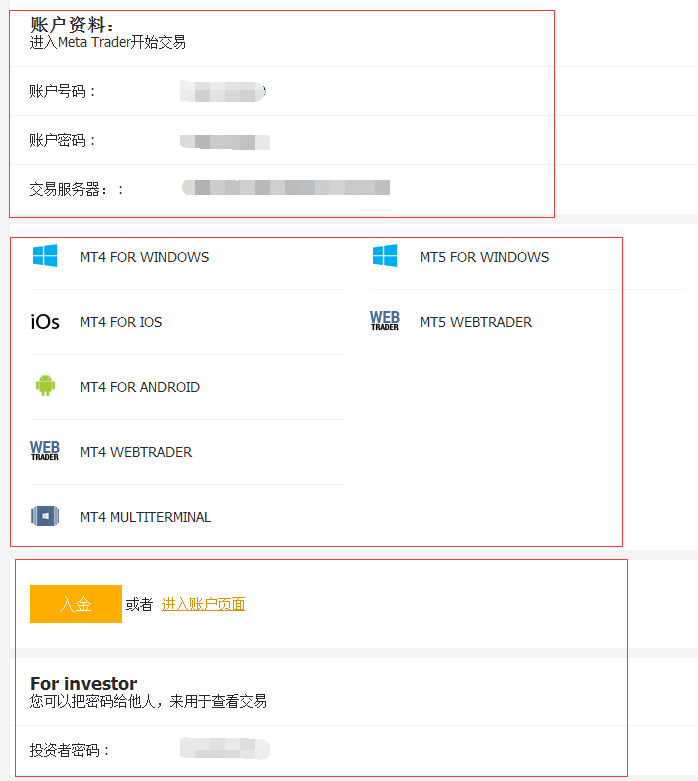
Task: Click the MT4 MultiTerminal icon
Action: pyautogui.click(x=45, y=516)
